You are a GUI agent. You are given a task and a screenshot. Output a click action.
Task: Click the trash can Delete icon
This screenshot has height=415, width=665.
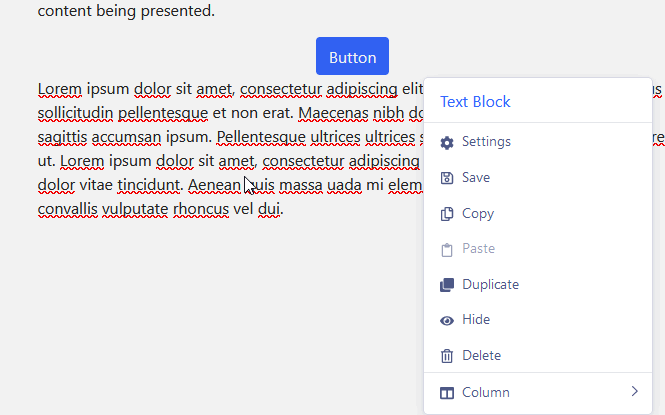(x=447, y=356)
